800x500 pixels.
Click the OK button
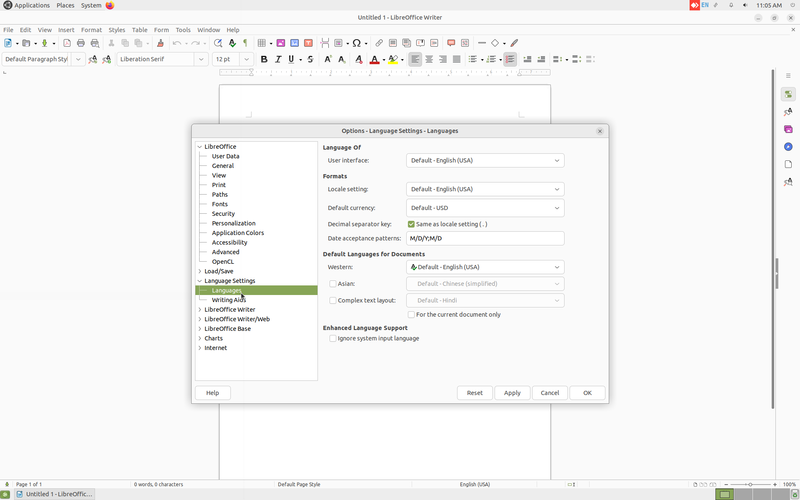coord(587,393)
